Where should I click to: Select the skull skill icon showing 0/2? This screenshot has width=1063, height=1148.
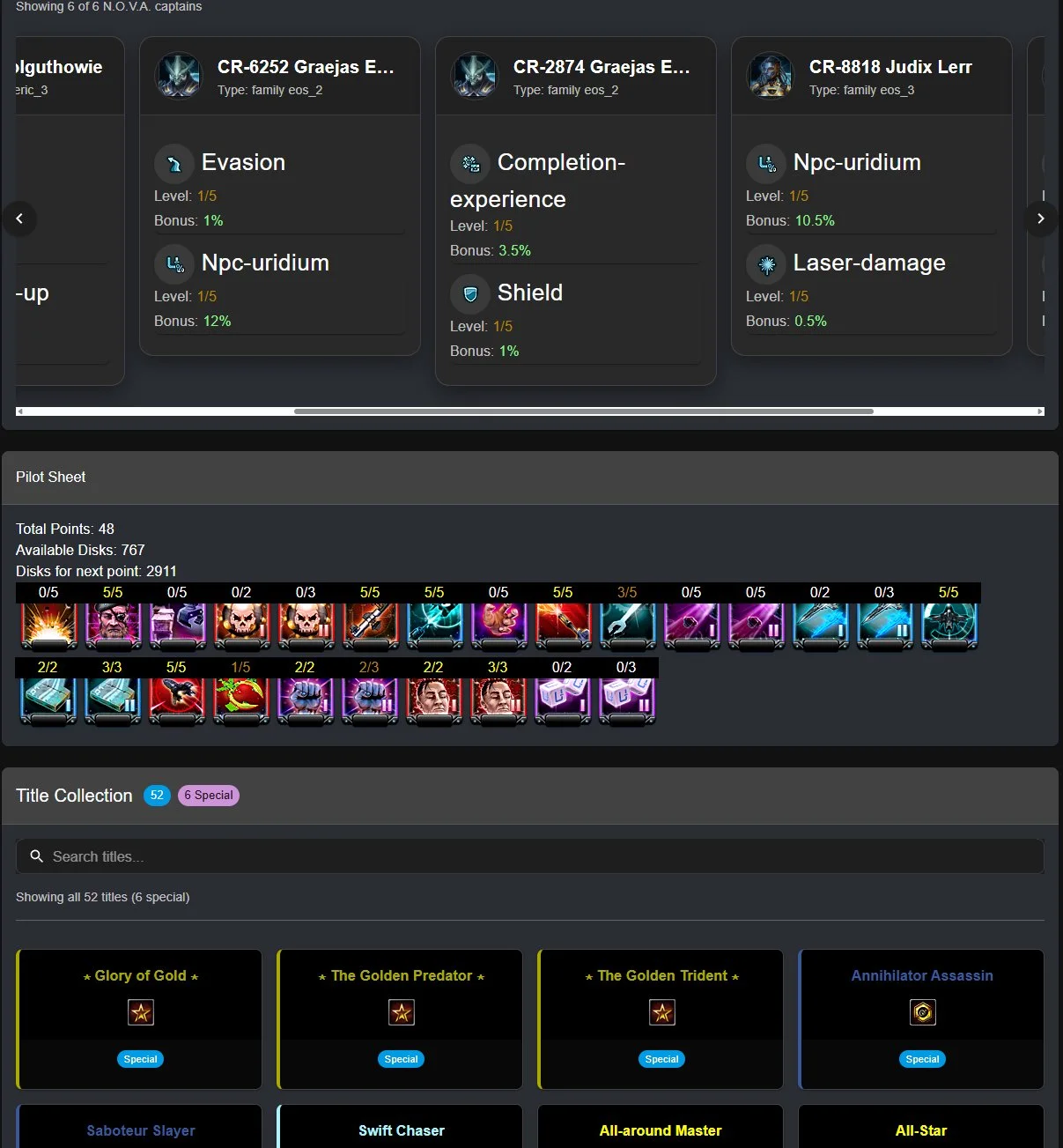[241, 626]
